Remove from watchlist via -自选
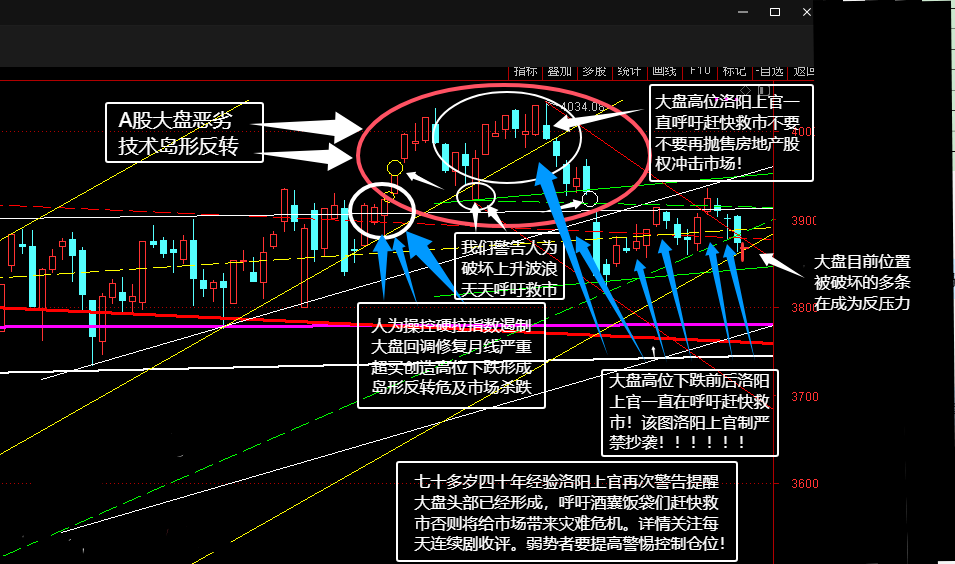 769,72
